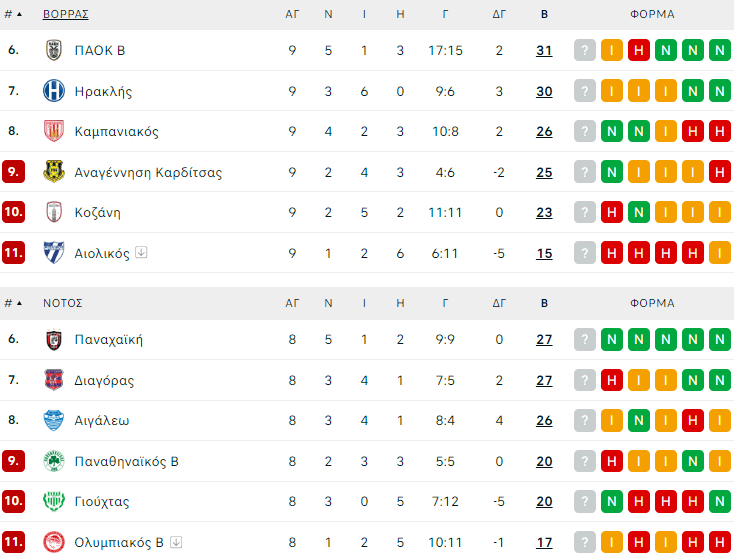Click Γιούχτας first green N form badge
The image size is (734, 560).
[612, 501]
